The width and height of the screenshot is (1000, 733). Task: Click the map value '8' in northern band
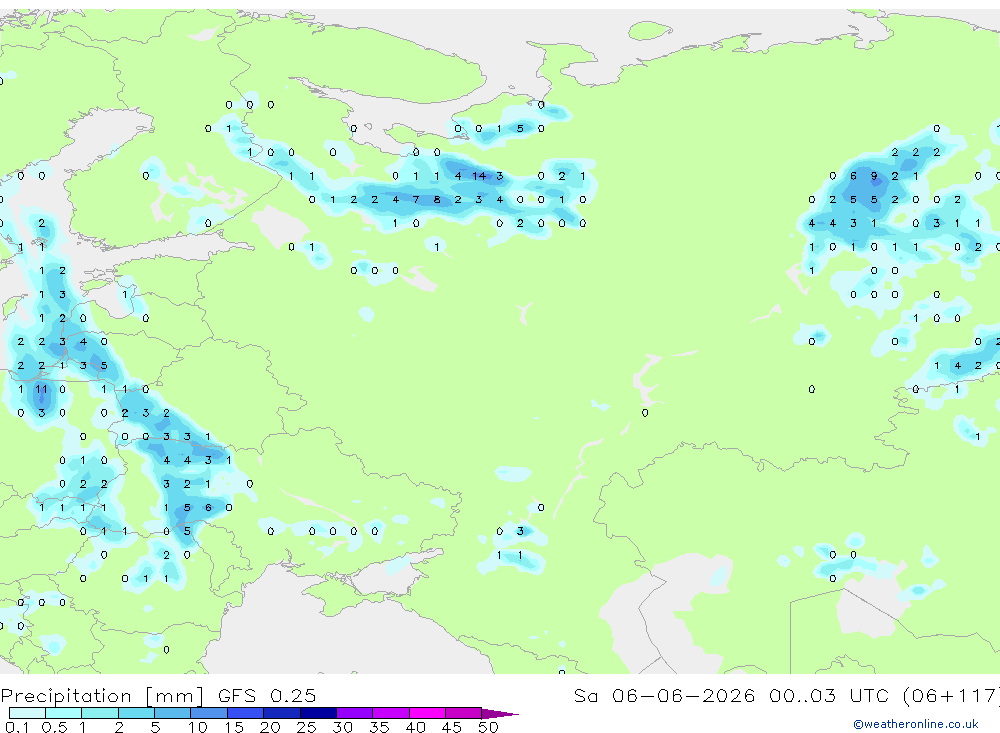tap(437, 200)
